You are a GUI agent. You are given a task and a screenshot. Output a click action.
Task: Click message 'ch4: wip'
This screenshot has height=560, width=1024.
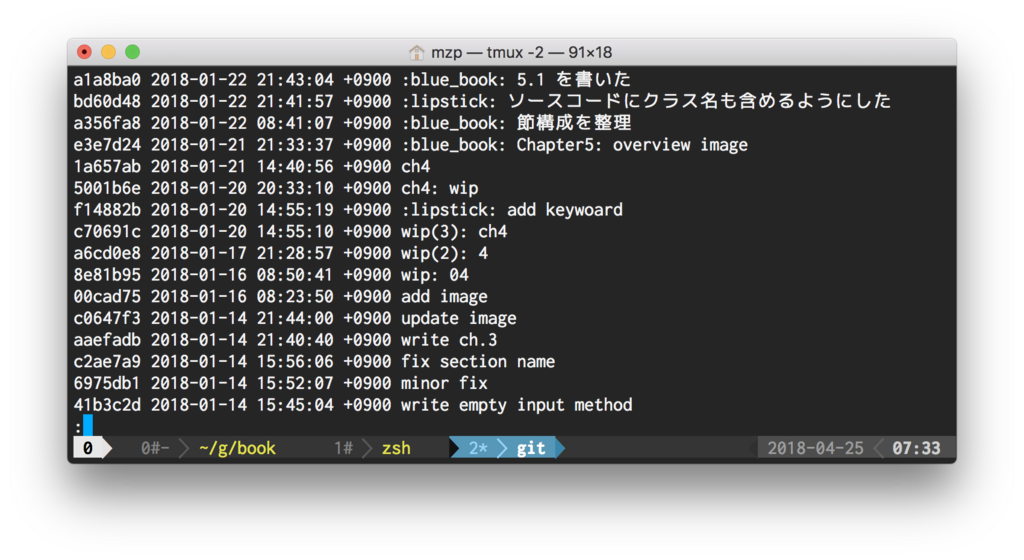[440, 188]
